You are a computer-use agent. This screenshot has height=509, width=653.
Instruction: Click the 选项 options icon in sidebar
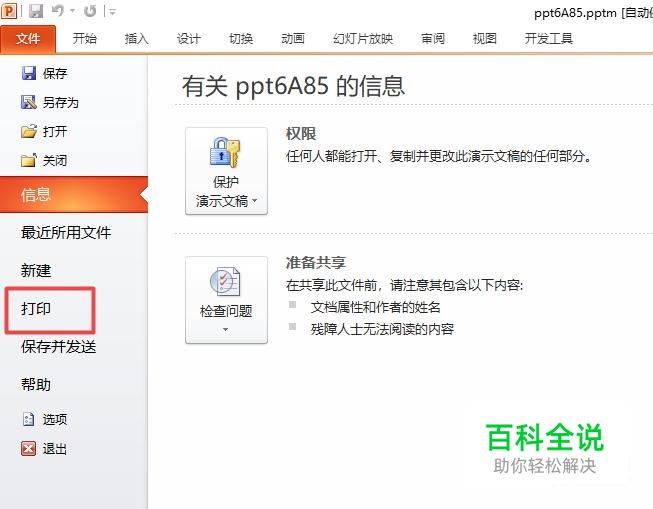pyautogui.click(x=29, y=419)
